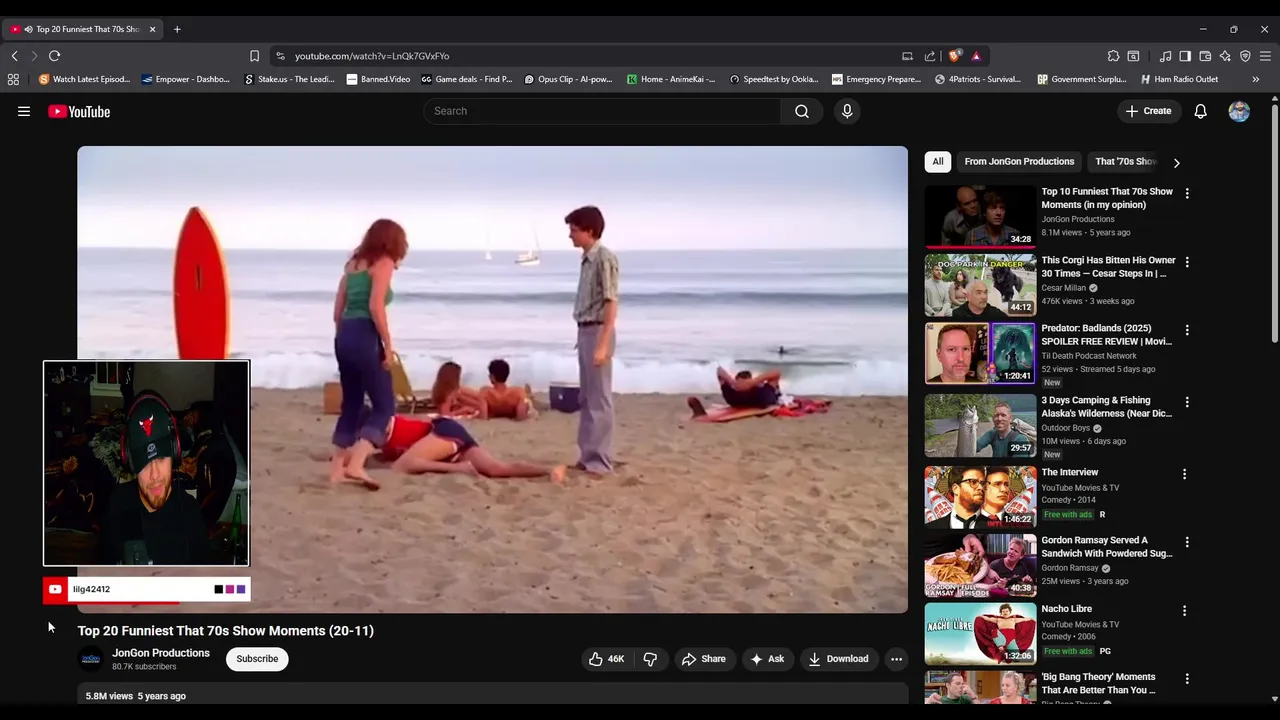Open the Gordon Ramsay Served A Sandwich title
The image size is (1280, 720).
pos(1107,547)
